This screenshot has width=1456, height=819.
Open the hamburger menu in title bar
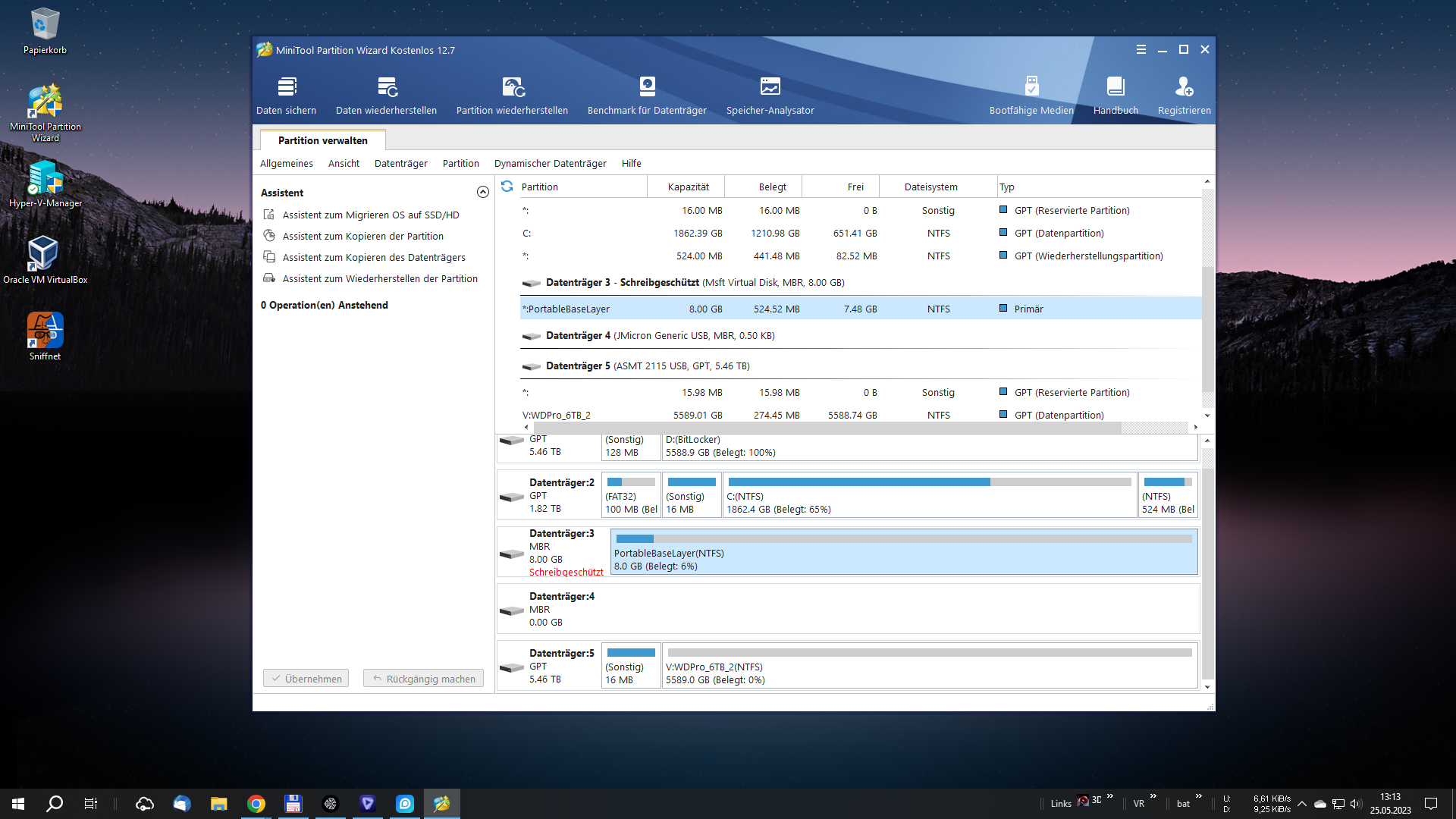[1141, 50]
